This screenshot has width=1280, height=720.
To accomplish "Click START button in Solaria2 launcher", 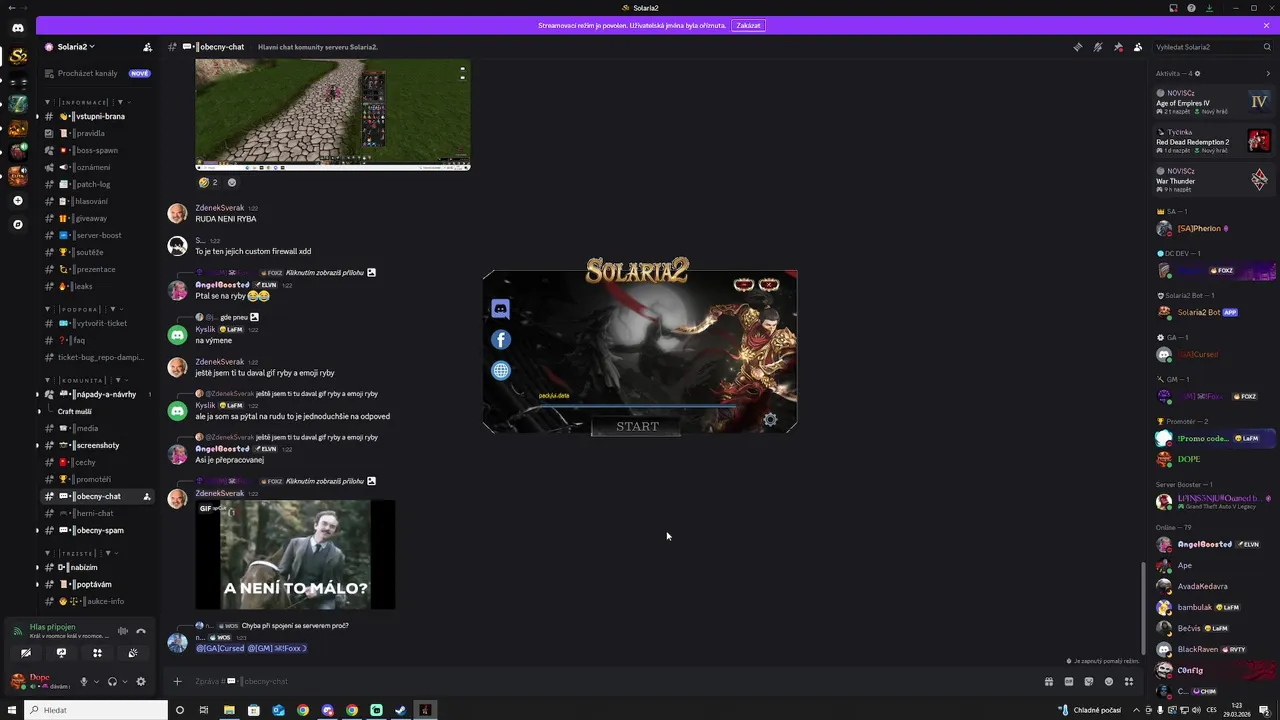I will pyautogui.click(x=637, y=426).
